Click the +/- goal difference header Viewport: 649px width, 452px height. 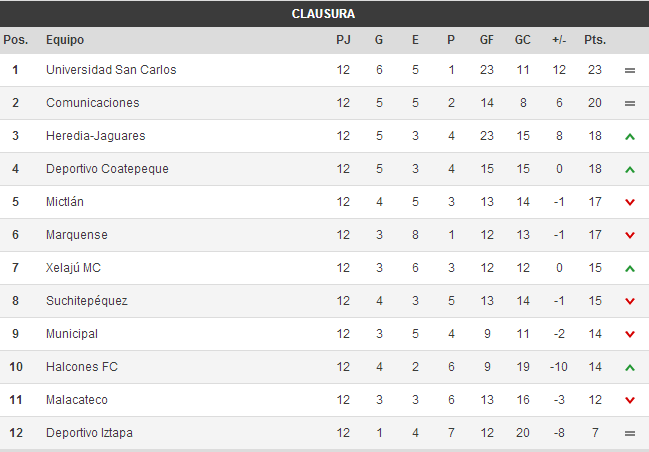tap(559, 40)
